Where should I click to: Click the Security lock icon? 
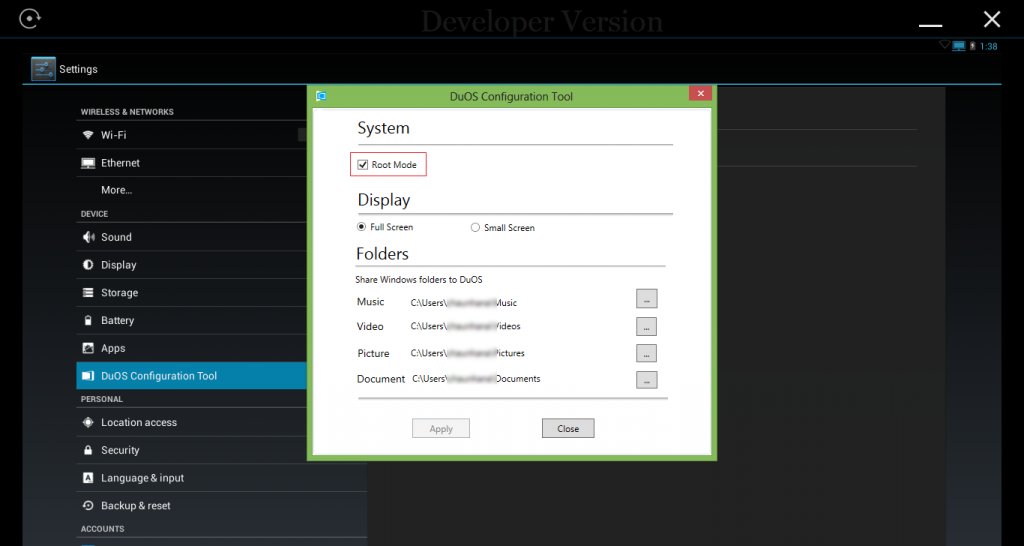point(88,450)
